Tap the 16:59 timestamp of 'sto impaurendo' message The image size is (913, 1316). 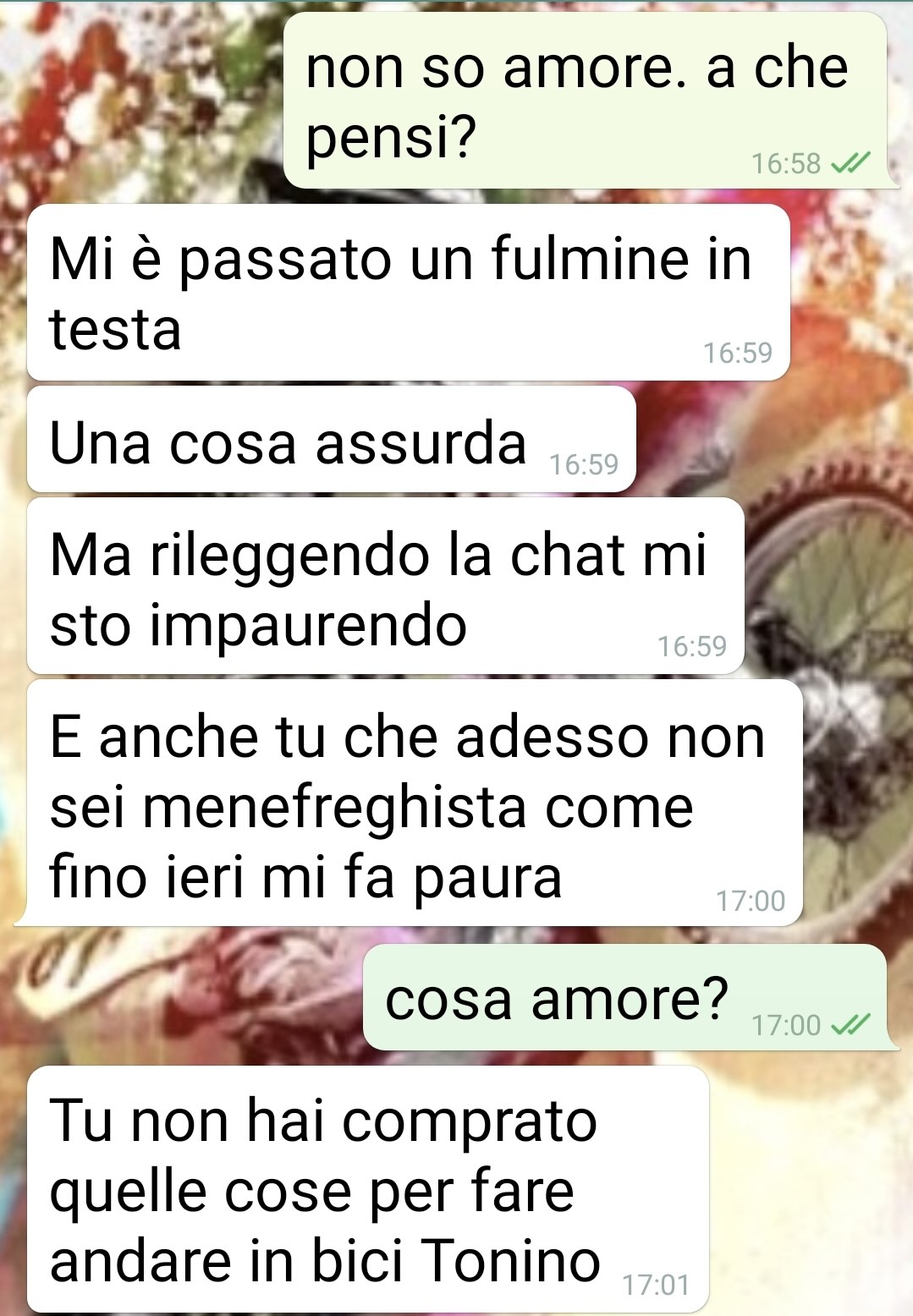pos(692,646)
